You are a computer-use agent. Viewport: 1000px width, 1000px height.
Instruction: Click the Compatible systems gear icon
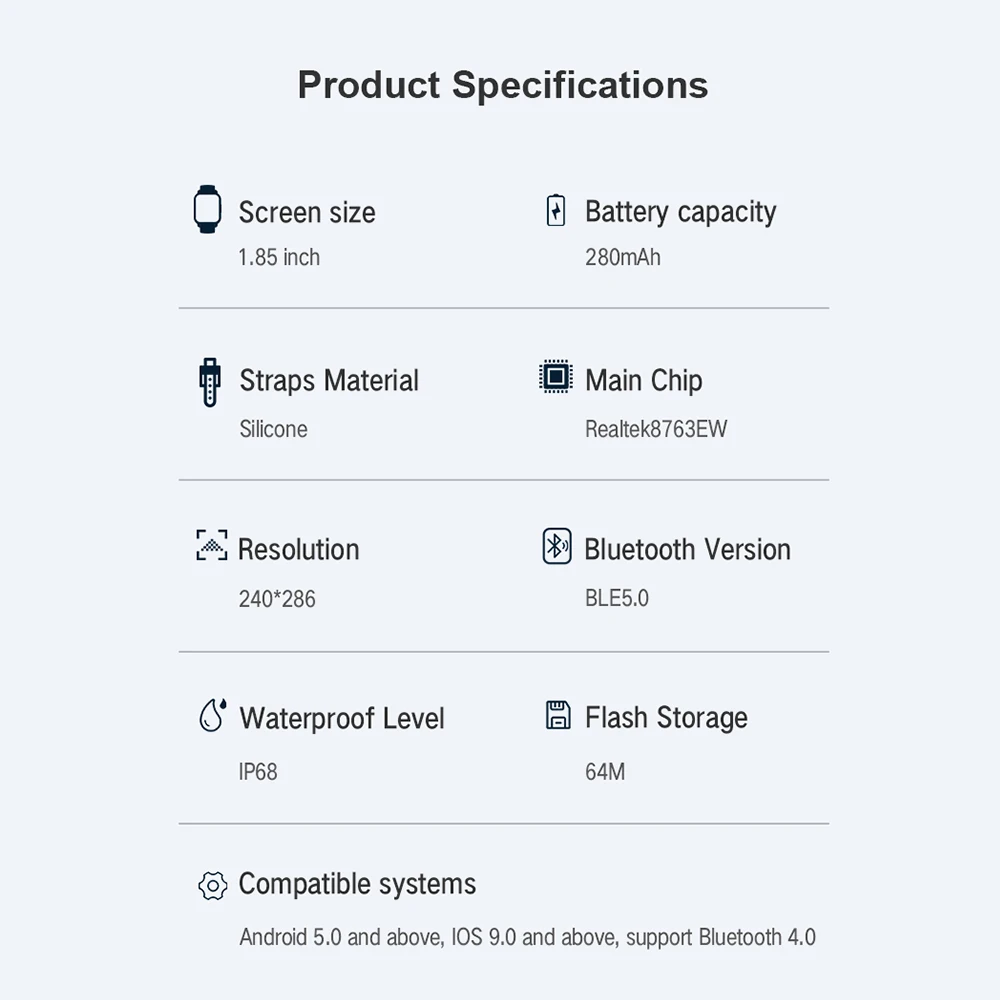212,885
